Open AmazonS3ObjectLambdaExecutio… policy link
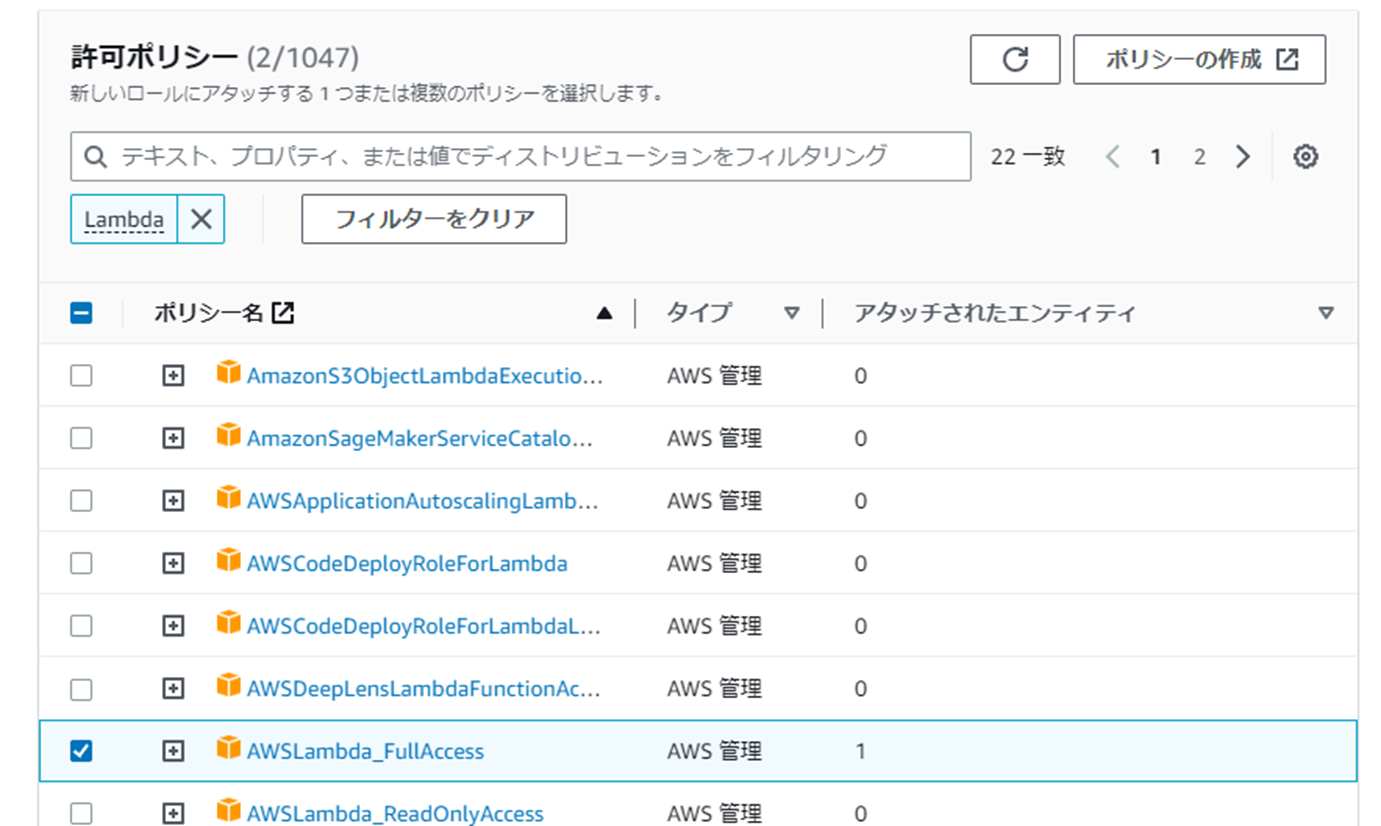Image resolution: width=1381 pixels, height=826 pixels. pyautogui.click(x=425, y=376)
